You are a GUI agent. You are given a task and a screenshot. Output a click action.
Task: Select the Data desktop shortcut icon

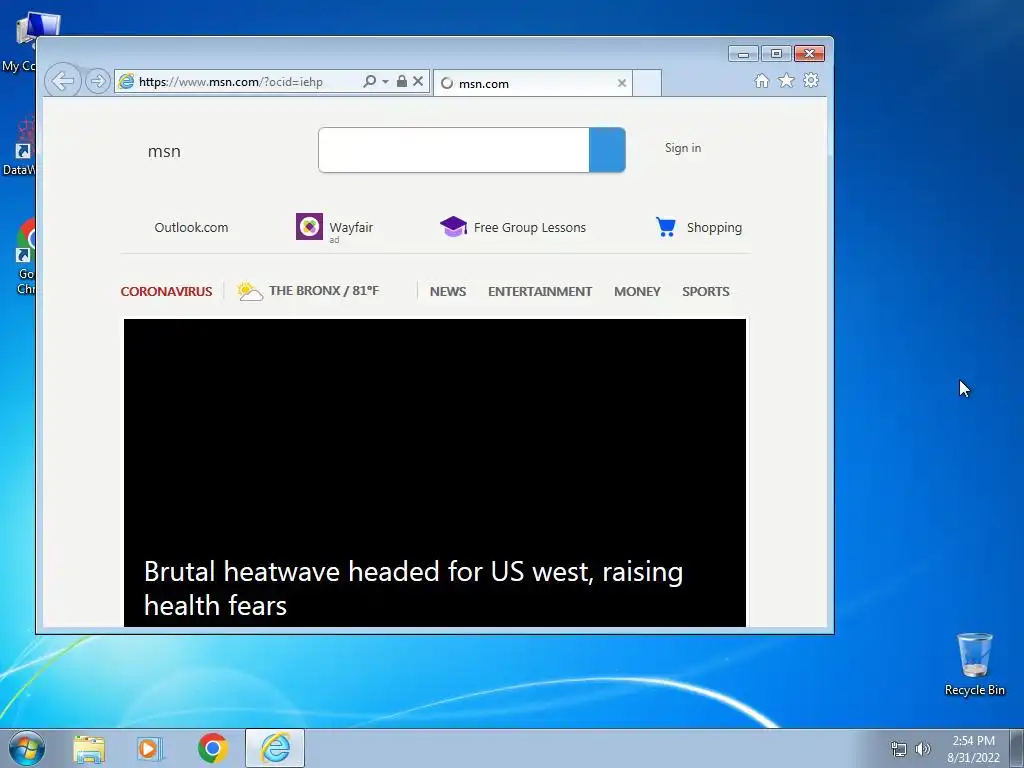coord(20,146)
